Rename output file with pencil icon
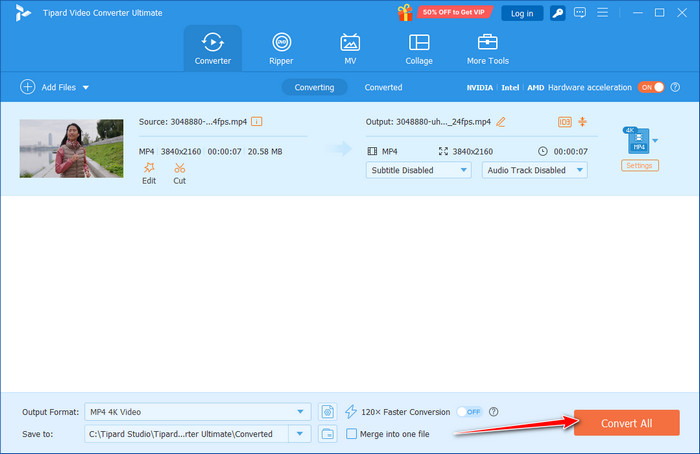The height and width of the screenshot is (454, 700). click(x=501, y=122)
